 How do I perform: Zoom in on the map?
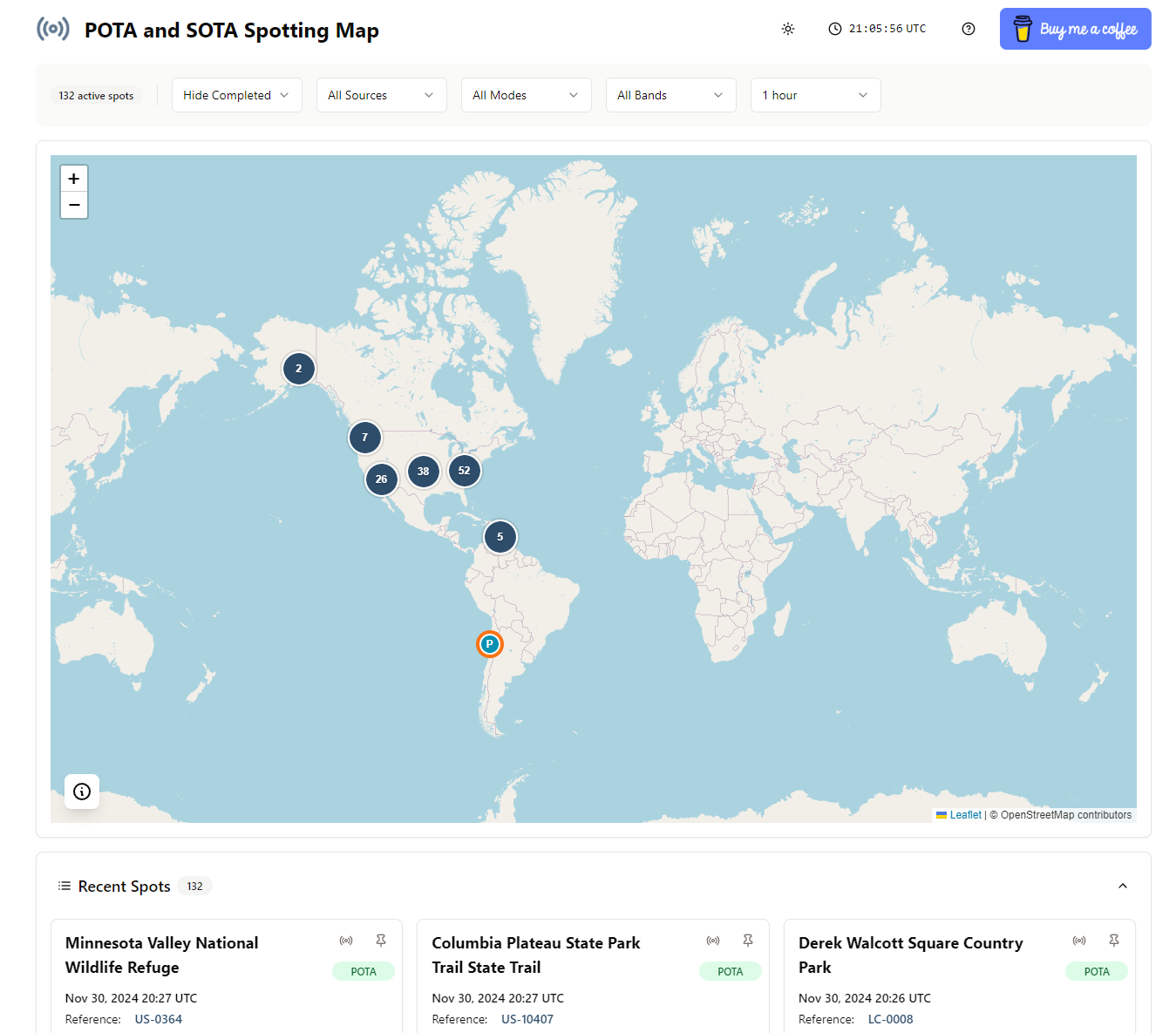point(74,179)
